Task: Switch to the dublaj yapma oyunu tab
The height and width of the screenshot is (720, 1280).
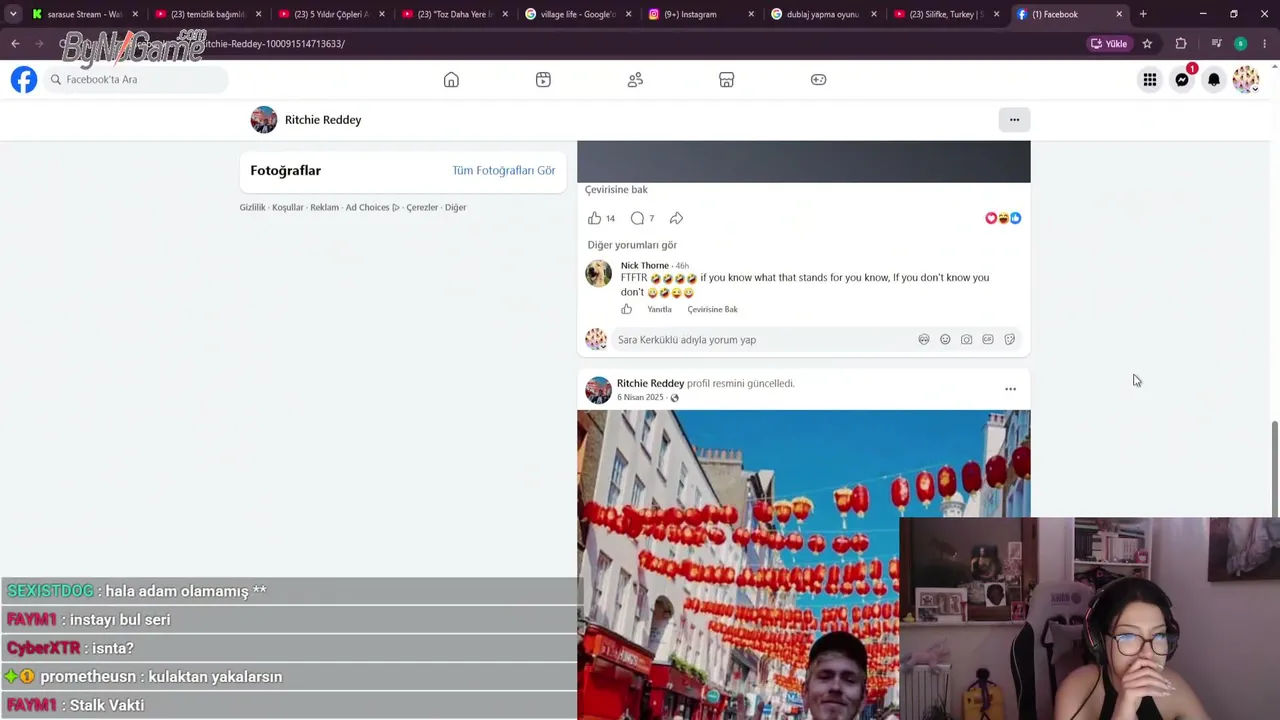Action: 823,14
